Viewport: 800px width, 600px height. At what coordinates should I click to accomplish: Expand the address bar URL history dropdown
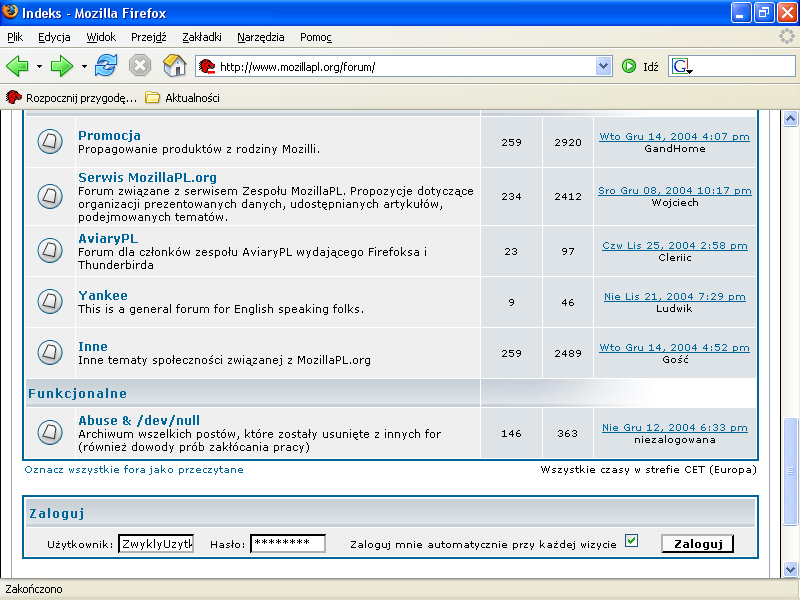pos(604,66)
